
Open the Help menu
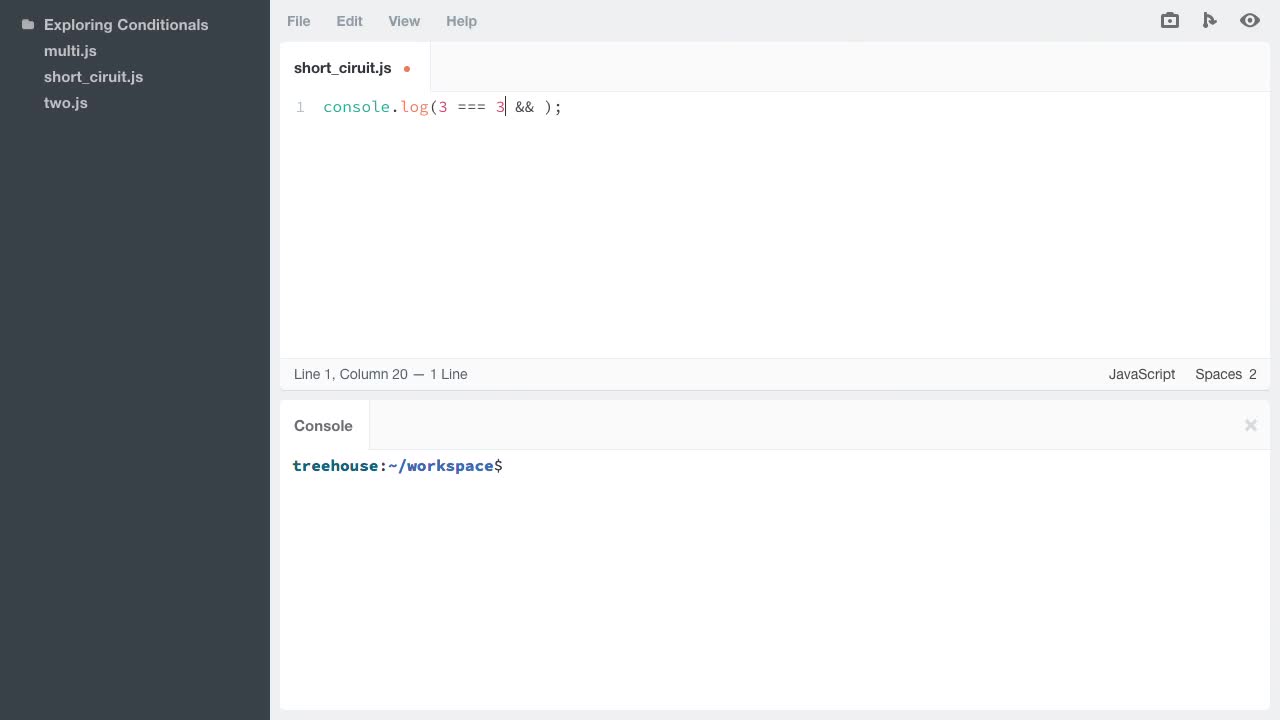click(x=461, y=21)
